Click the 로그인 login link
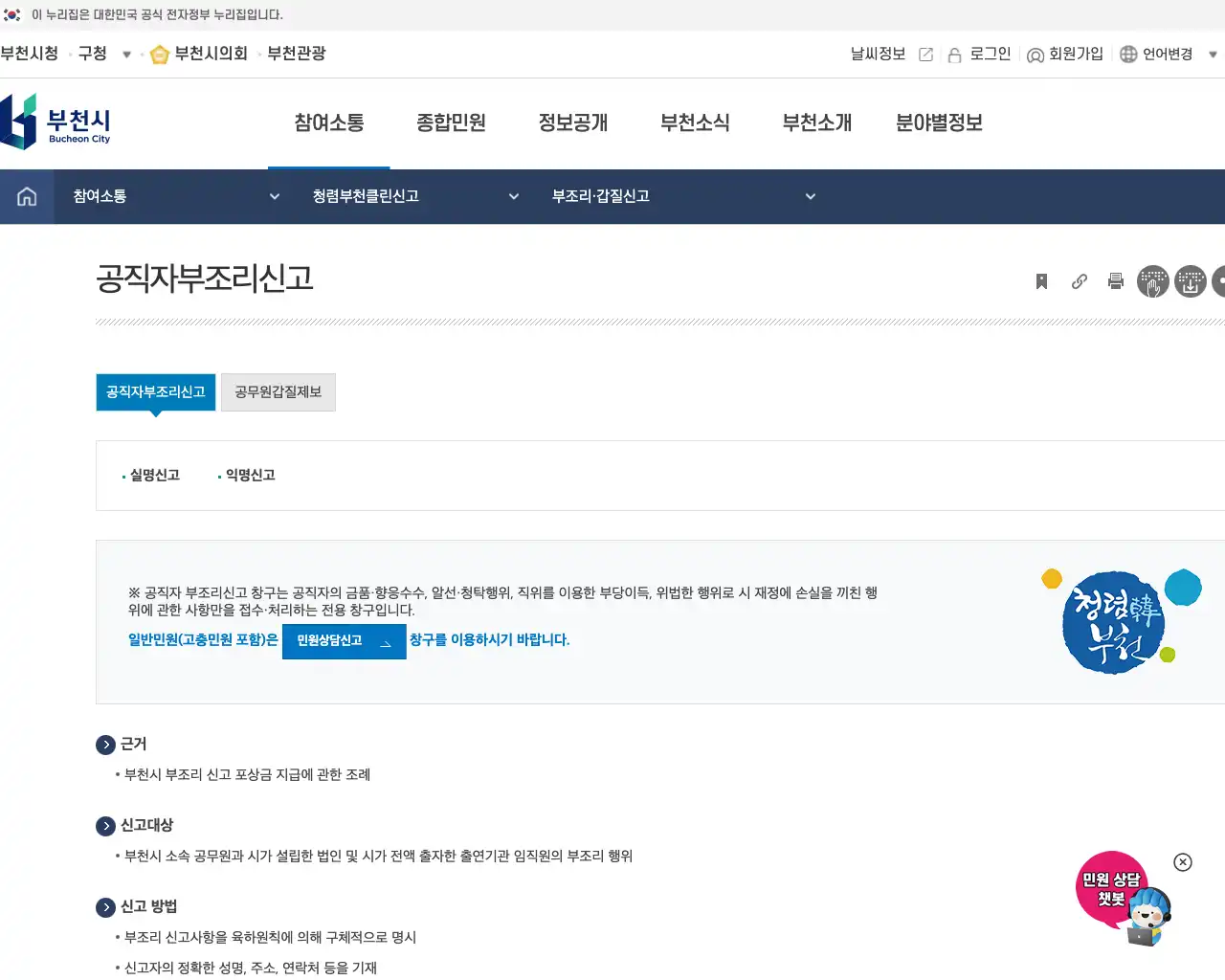 pyautogui.click(x=991, y=55)
